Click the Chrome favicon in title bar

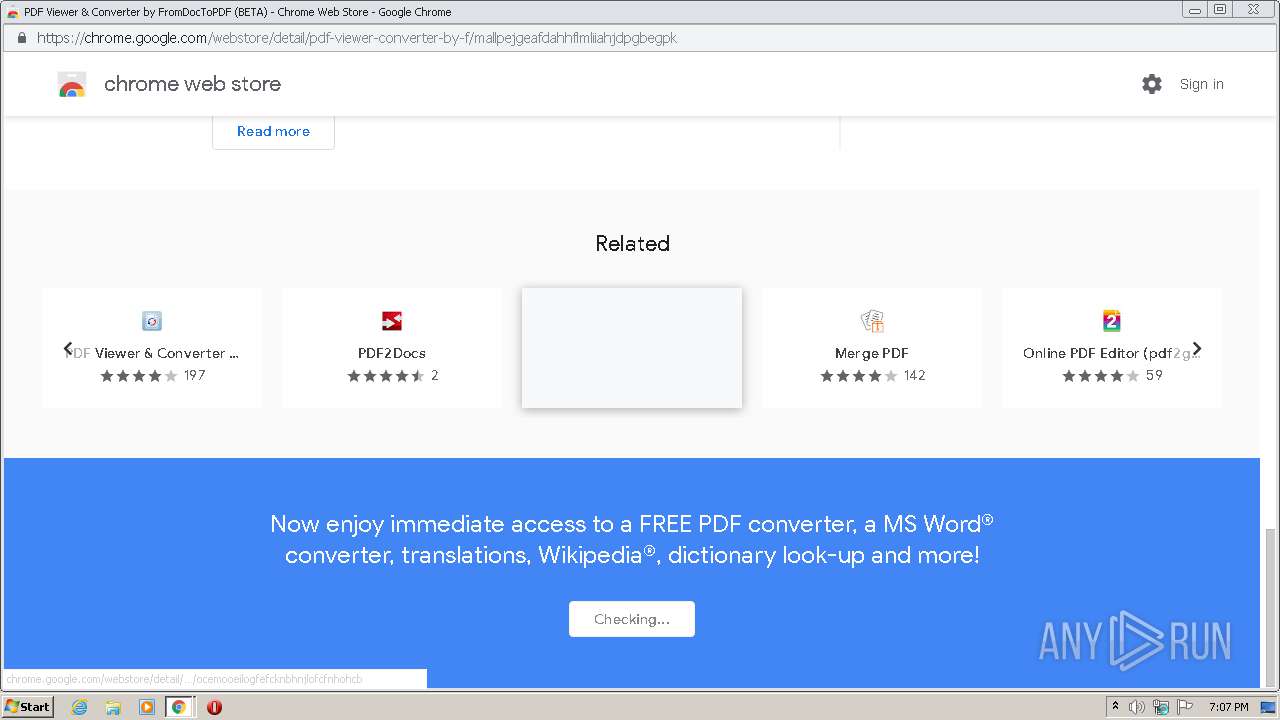coord(13,12)
